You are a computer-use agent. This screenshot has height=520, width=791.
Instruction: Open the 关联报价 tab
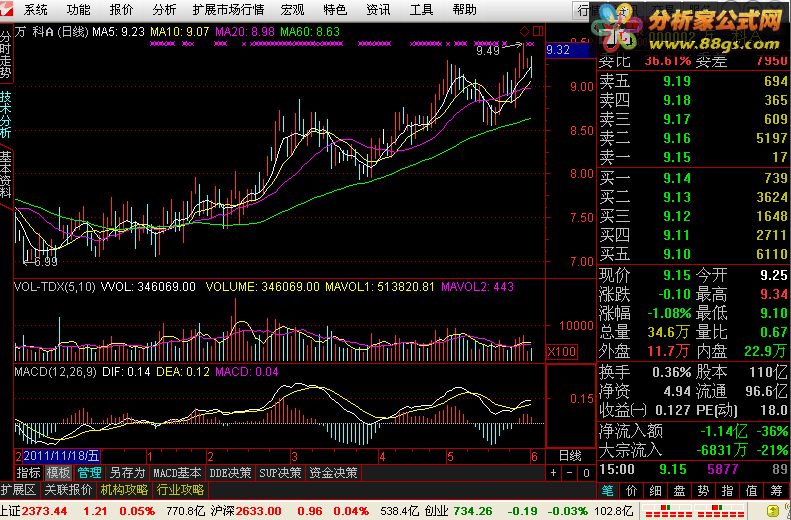[x=68, y=490]
